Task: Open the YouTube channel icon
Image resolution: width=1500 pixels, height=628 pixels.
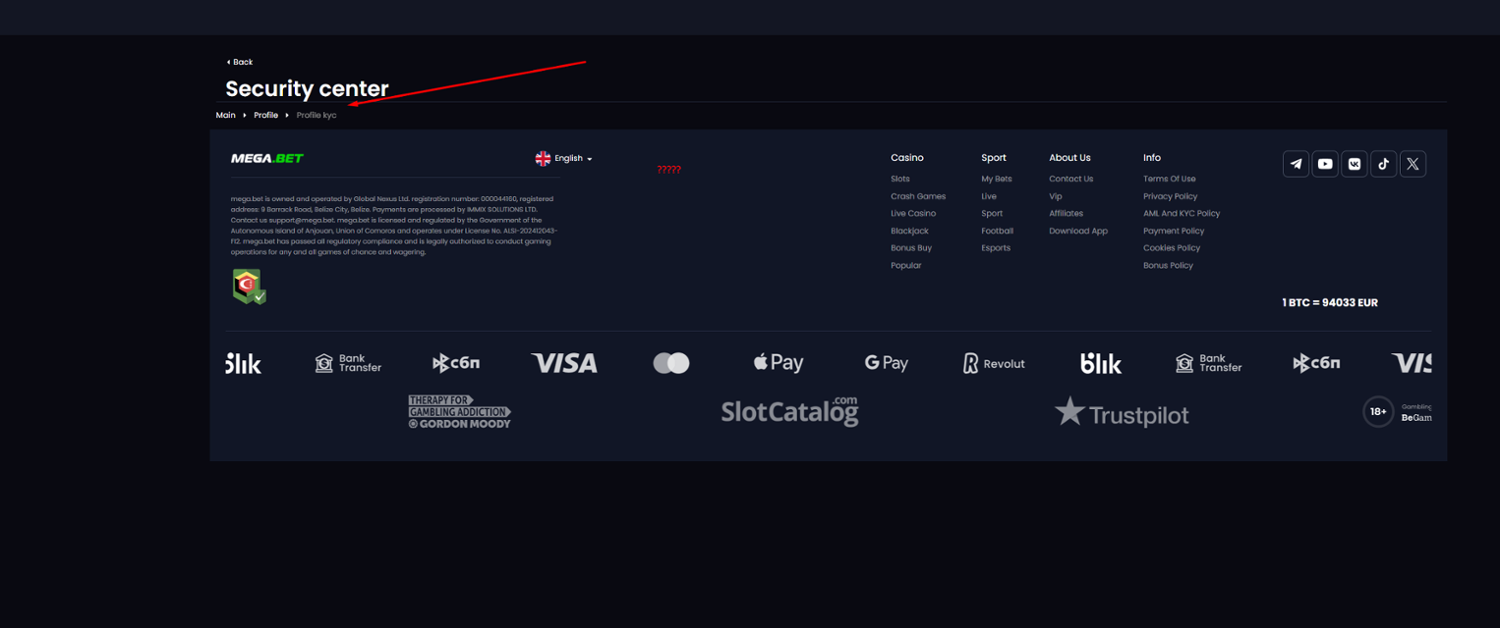Action: click(x=1325, y=164)
